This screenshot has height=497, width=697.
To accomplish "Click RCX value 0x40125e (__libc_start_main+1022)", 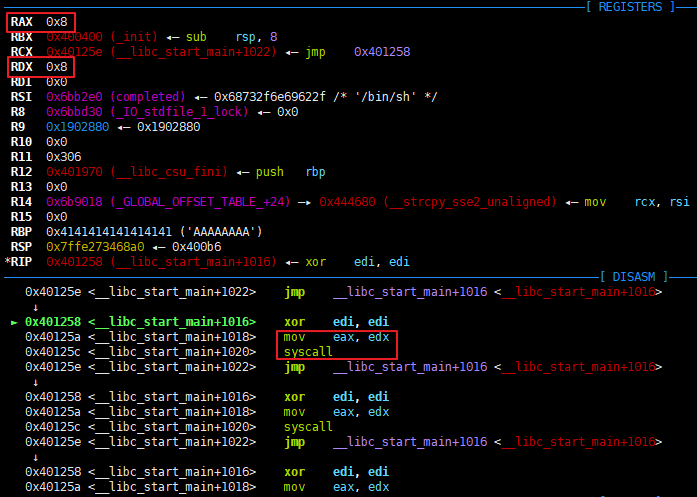I will click(161, 52).
